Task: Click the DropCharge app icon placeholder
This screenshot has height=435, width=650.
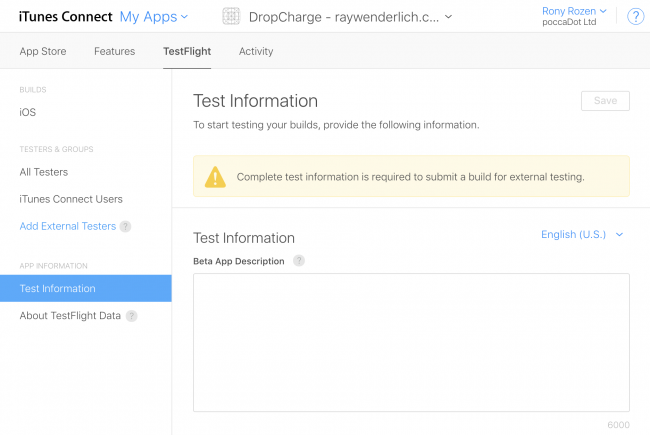Action: pos(231,17)
